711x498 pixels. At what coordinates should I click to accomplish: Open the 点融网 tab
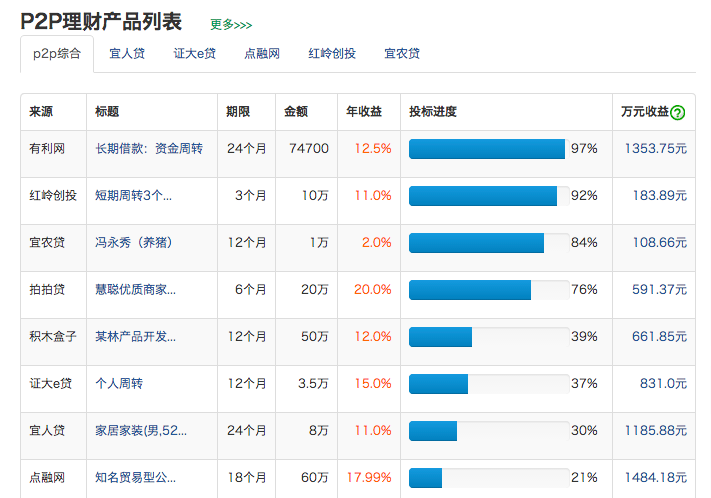(262, 54)
